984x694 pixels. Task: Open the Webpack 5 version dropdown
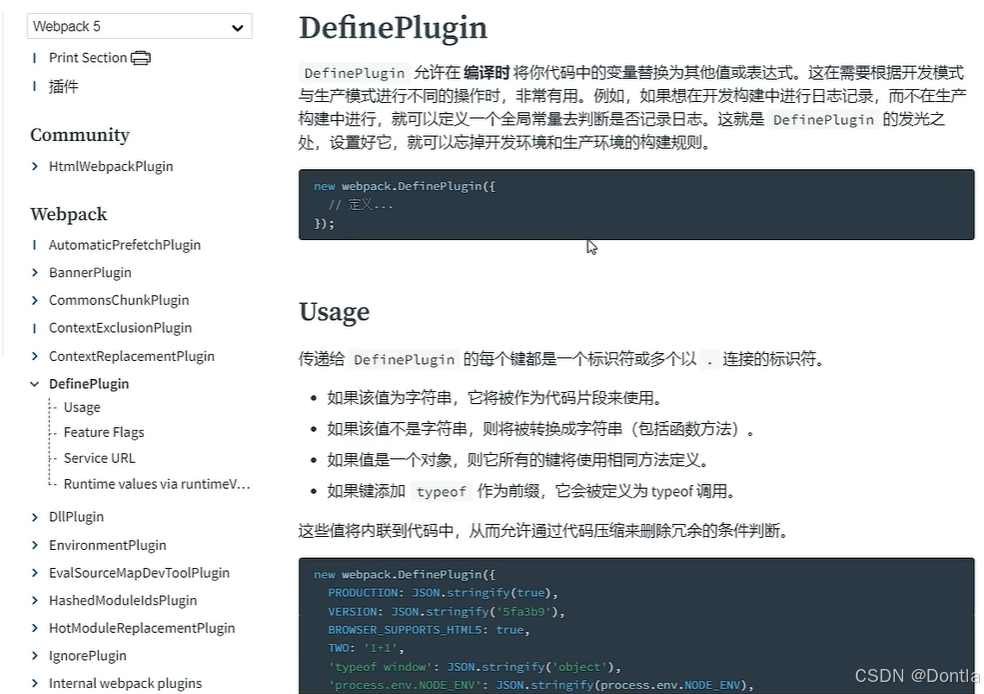point(139,26)
